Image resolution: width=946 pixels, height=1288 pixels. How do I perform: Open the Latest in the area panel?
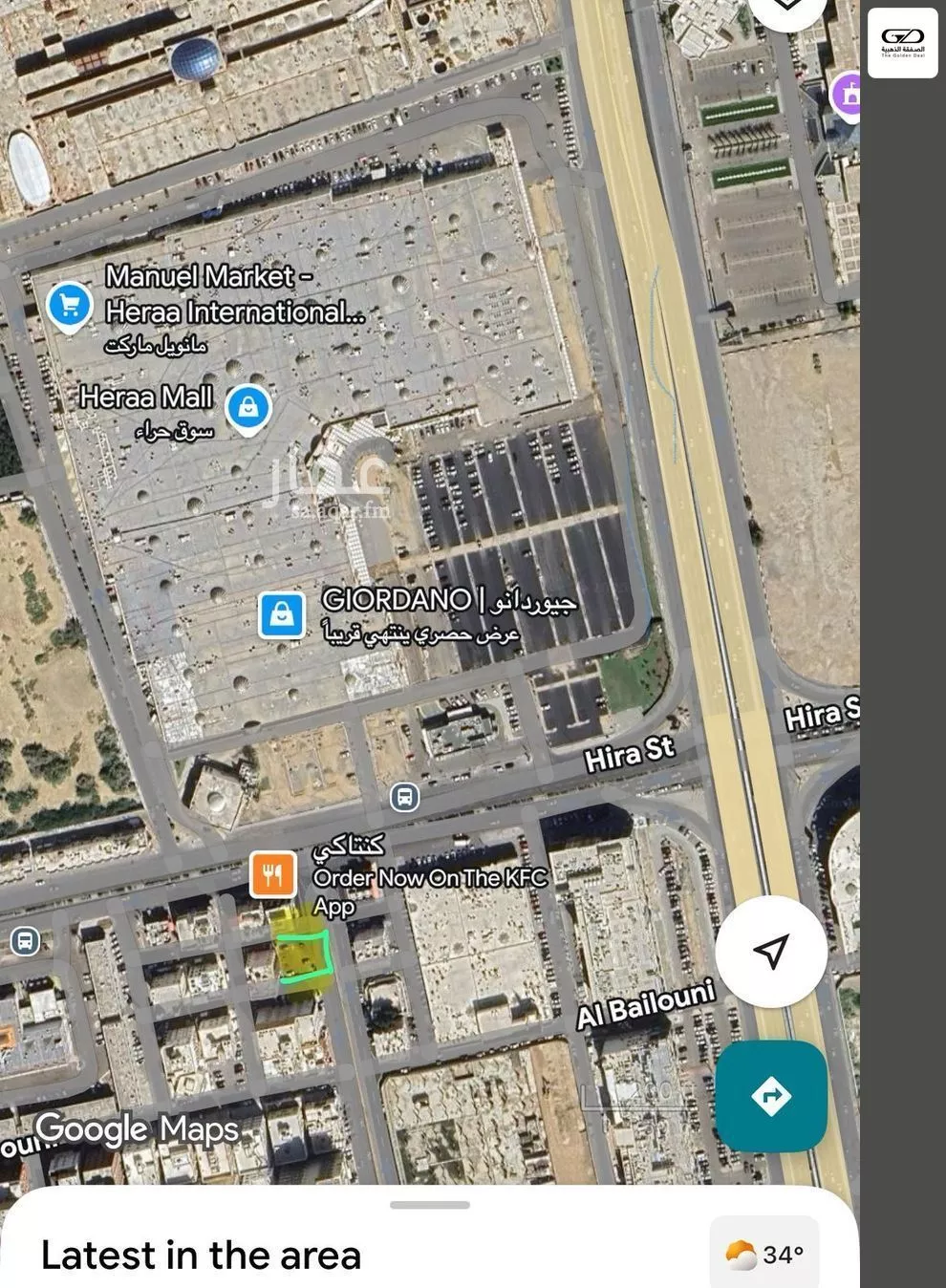point(202,1256)
